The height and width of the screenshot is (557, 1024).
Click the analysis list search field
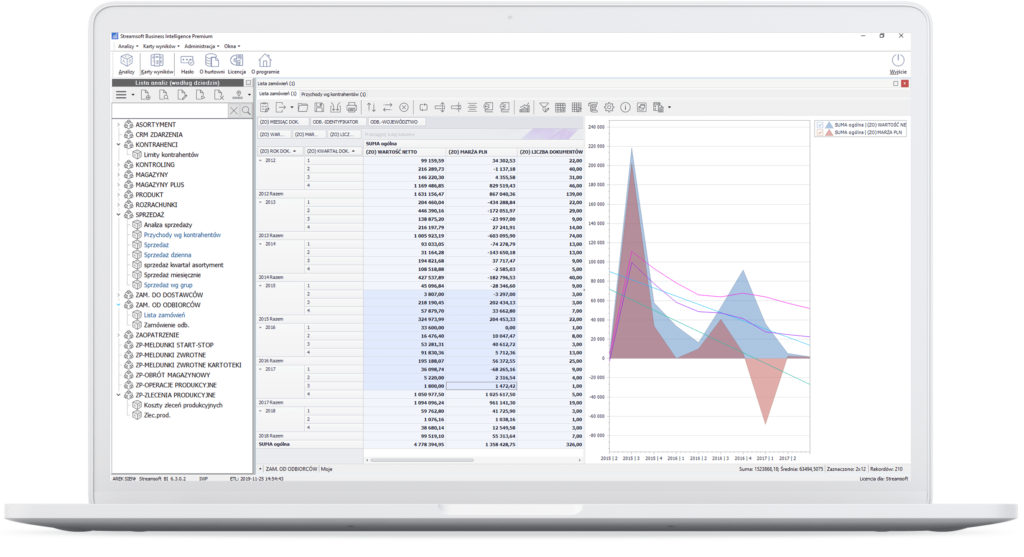[x=170, y=110]
